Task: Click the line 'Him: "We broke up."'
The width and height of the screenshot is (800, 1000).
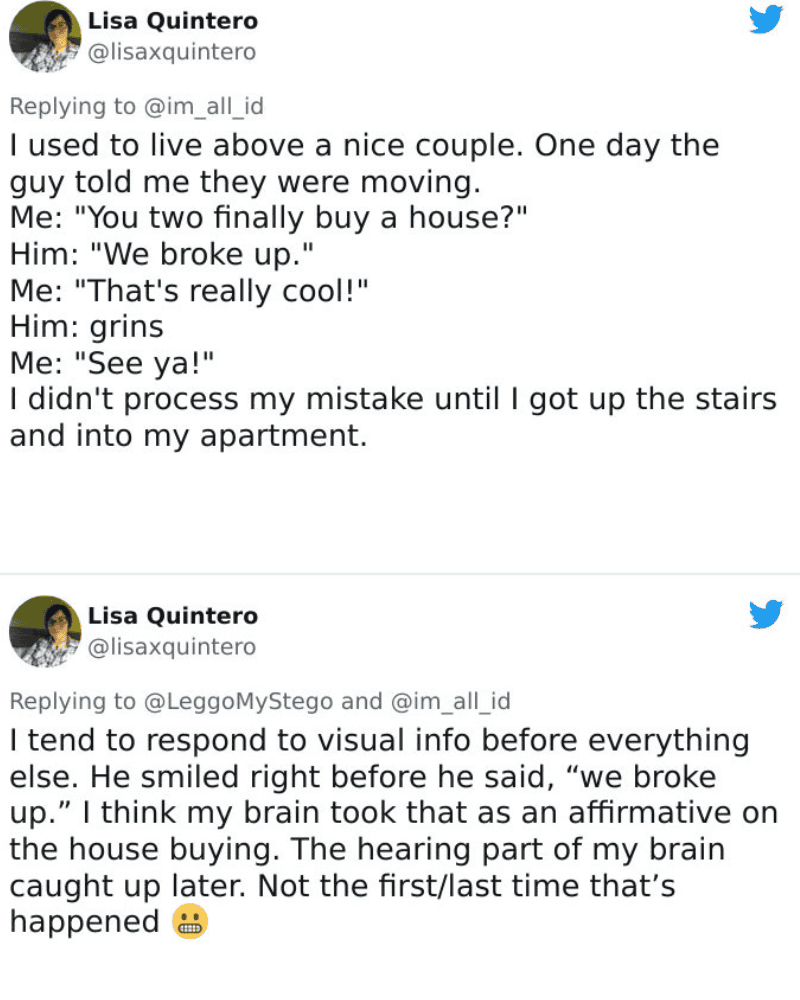Action: pyautogui.click(x=162, y=254)
